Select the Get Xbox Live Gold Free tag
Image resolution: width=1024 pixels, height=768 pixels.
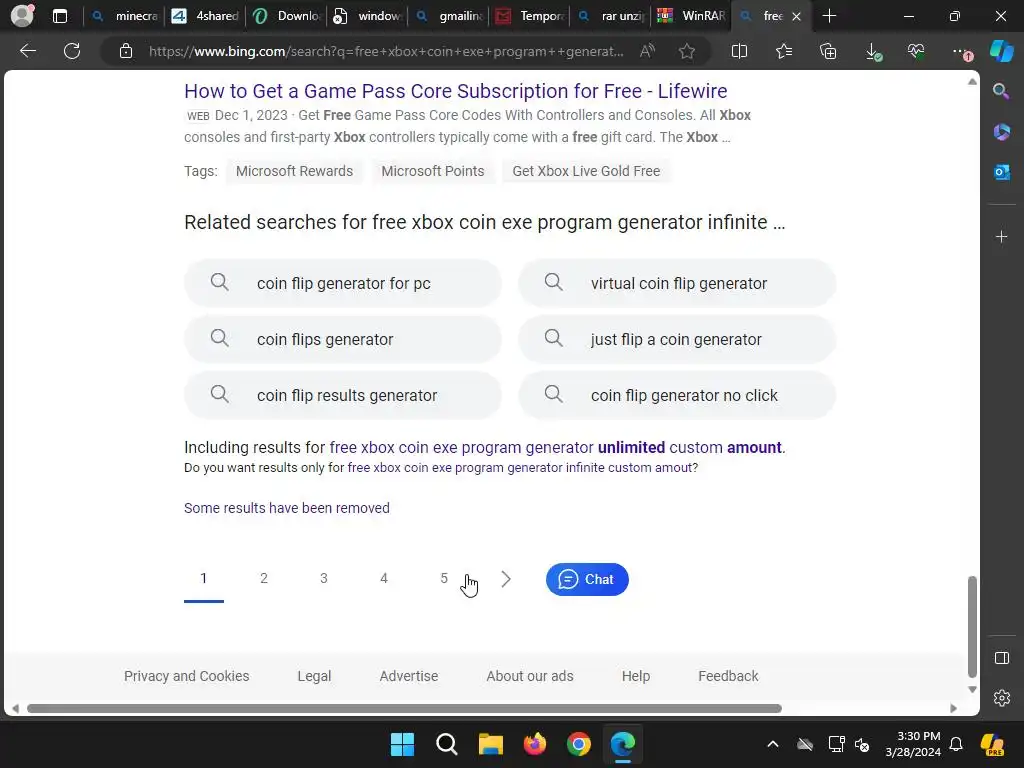(586, 171)
